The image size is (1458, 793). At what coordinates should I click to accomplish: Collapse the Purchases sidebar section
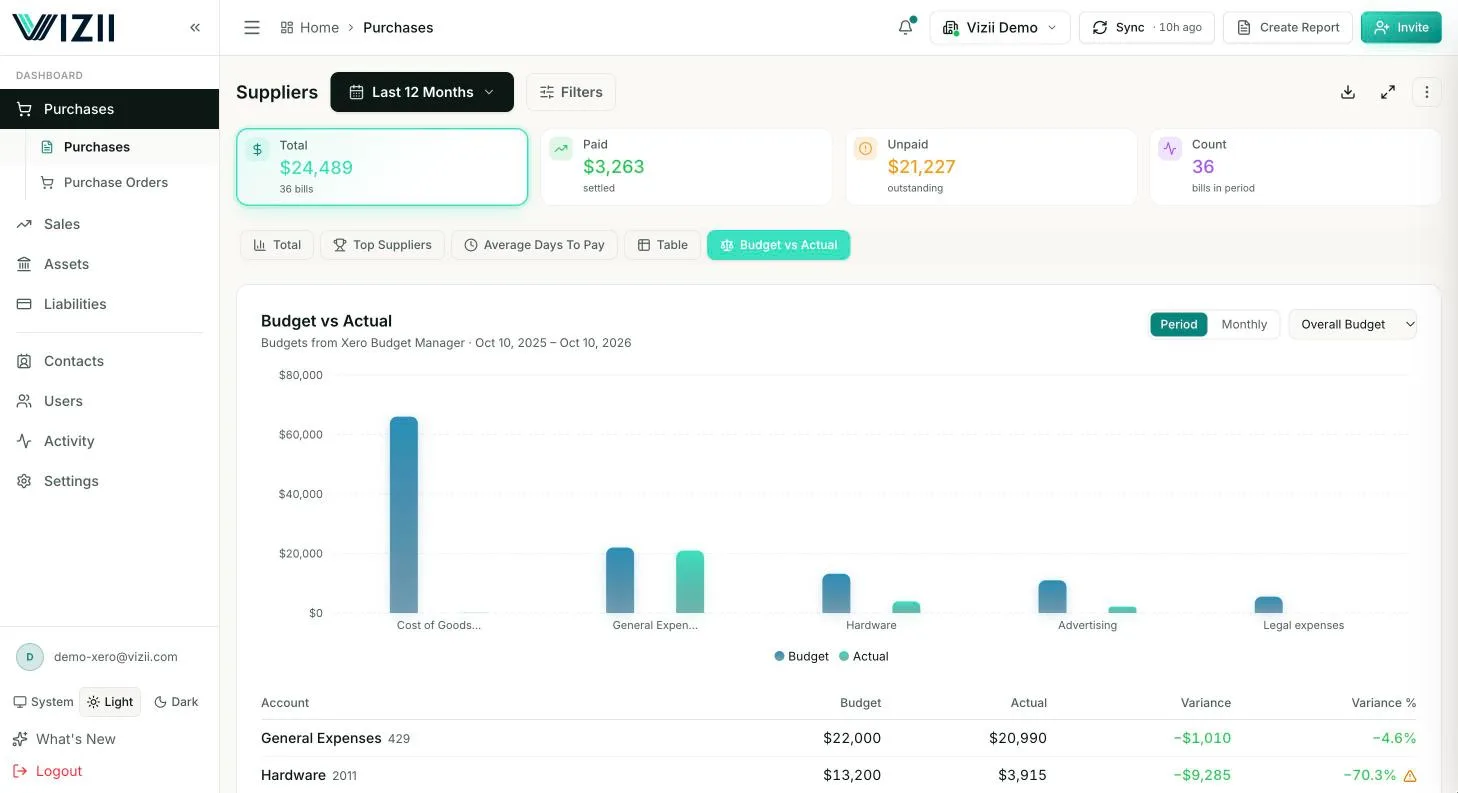109,109
